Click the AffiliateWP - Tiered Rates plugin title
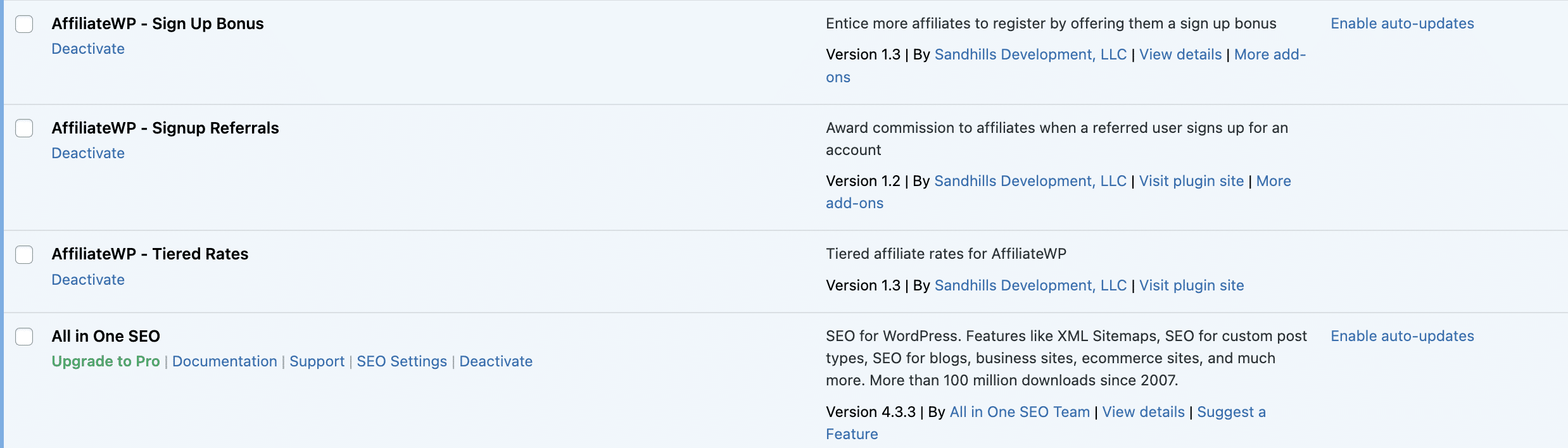The width and height of the screenshot is (1568, 448). pyautogui.click(x=150, y=254)
